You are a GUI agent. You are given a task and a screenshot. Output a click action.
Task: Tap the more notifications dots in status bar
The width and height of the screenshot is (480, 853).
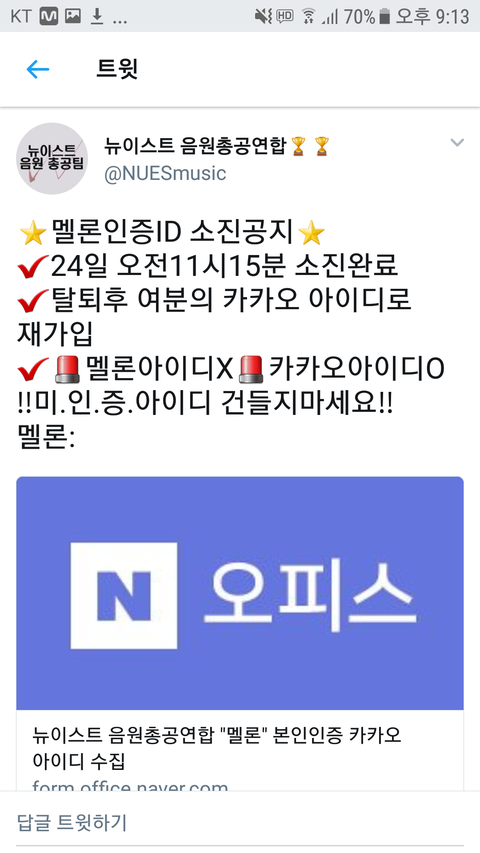point(120,22)
